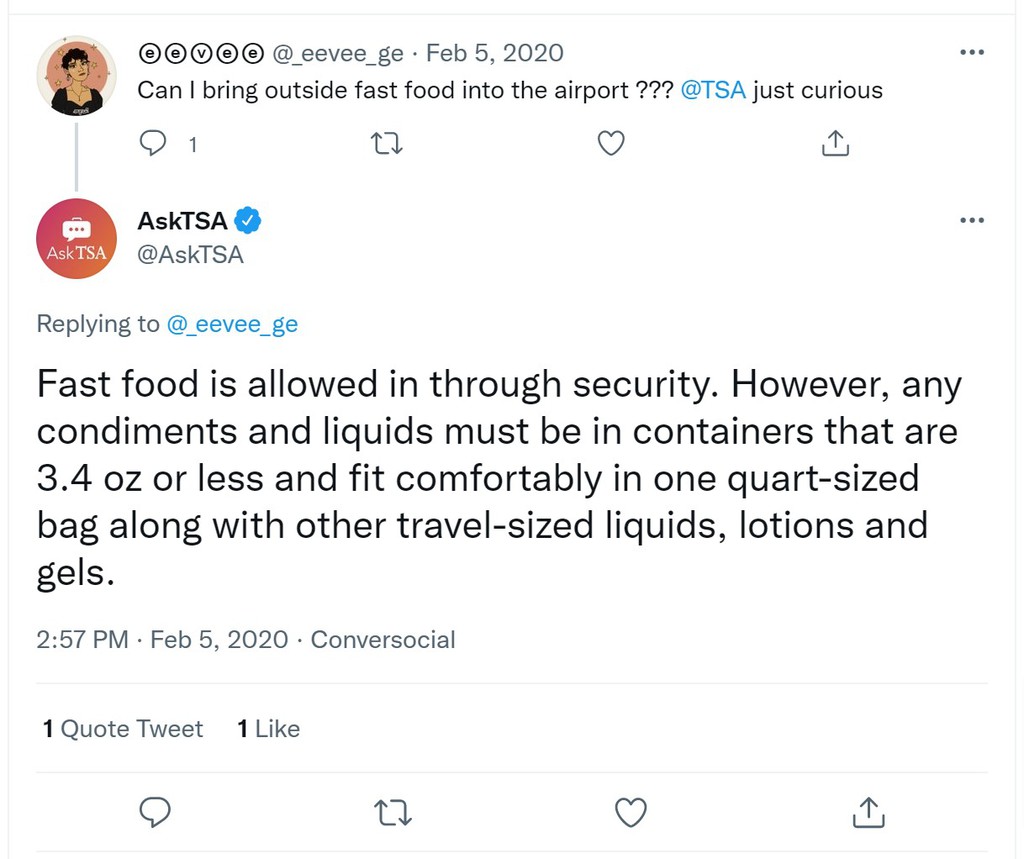Share AskTSA's reply tweet
Viewport: 1024px width, 859px height.
pos(868,812)
